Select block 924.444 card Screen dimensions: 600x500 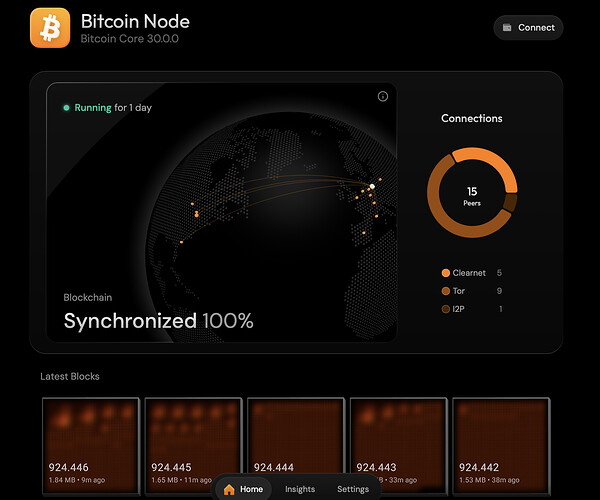(x=295, y=440)
